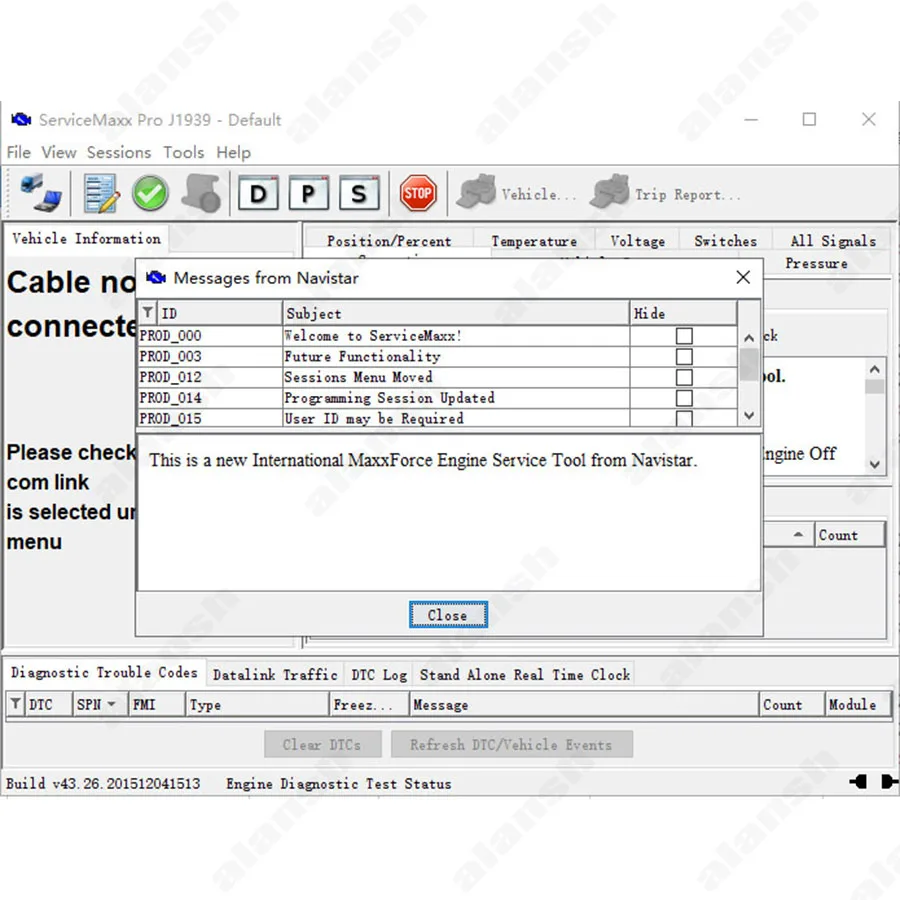Click scroll down arrow in messages list
Image resolution: width=900 pixels, height=900 pixels.
pos(748,415)
